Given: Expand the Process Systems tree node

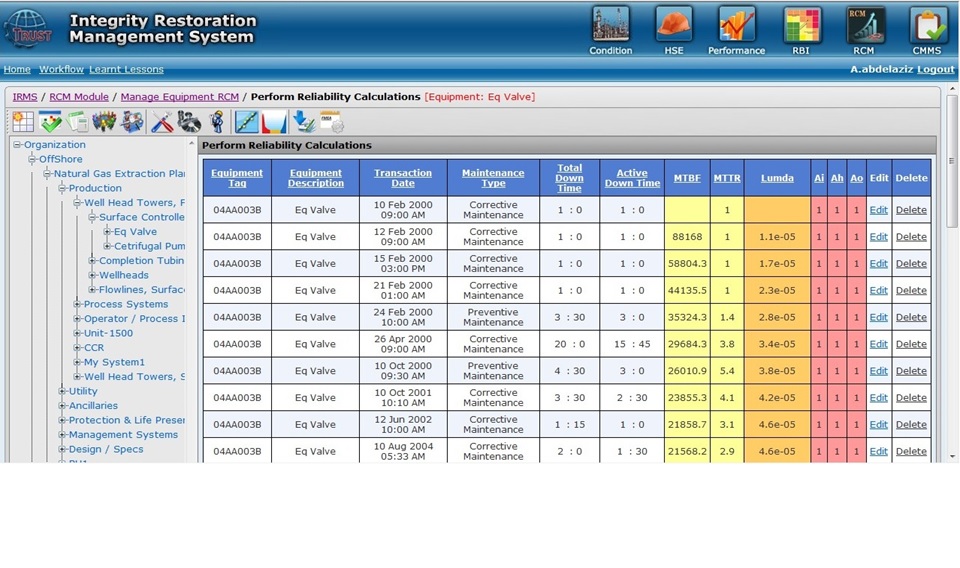Looking at the screenshot, I should click(78, 304).
